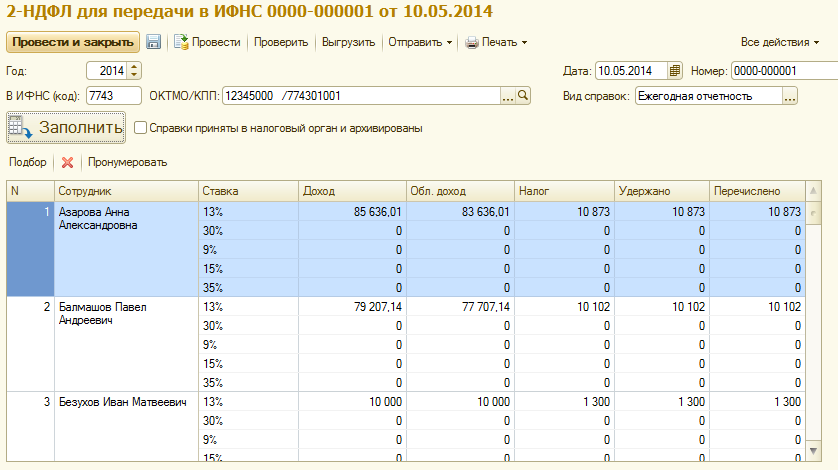This screenshot has width=838, height=470.
Task: Click the Ставка column header
Action: 248,191
